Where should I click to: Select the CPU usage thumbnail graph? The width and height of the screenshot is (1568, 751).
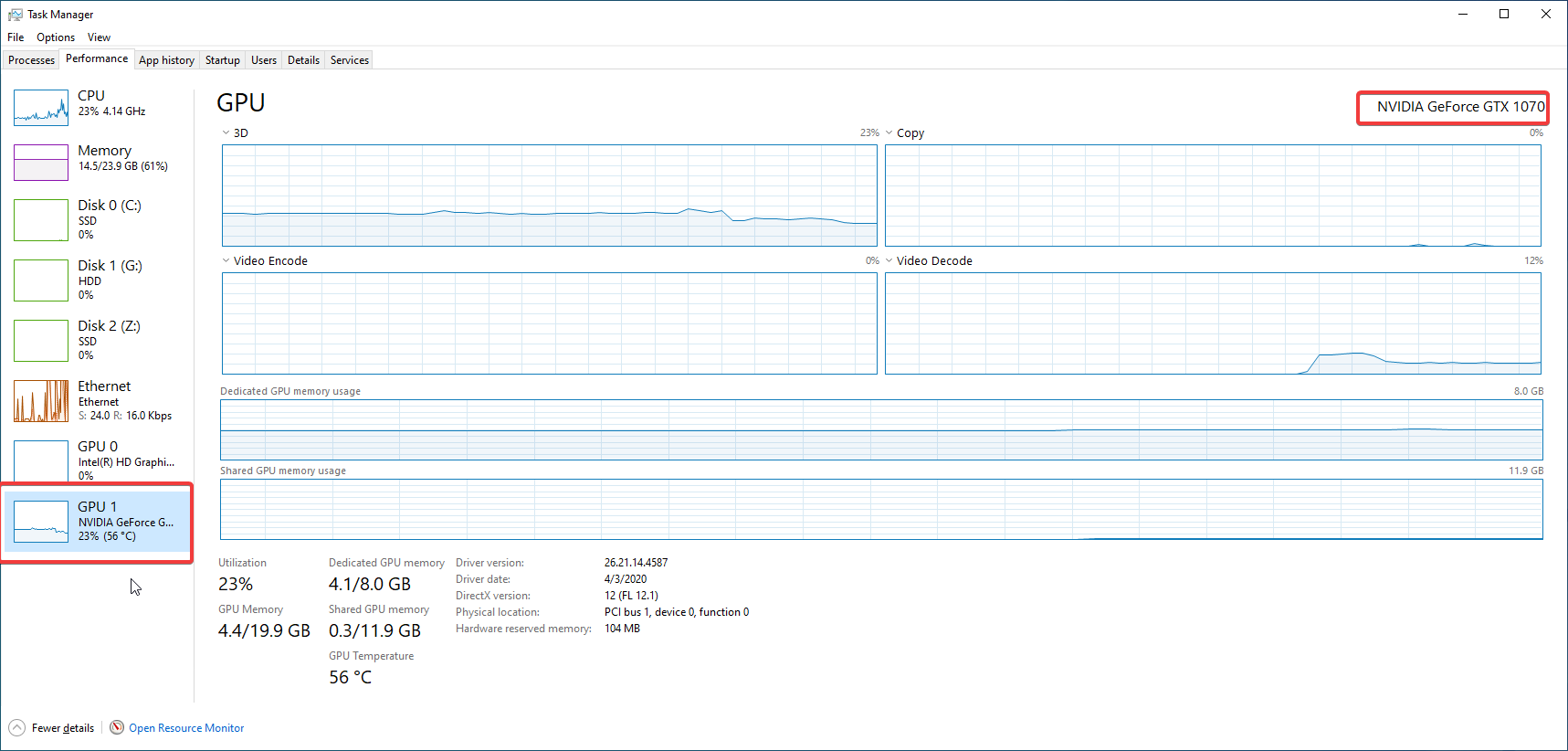41,108
